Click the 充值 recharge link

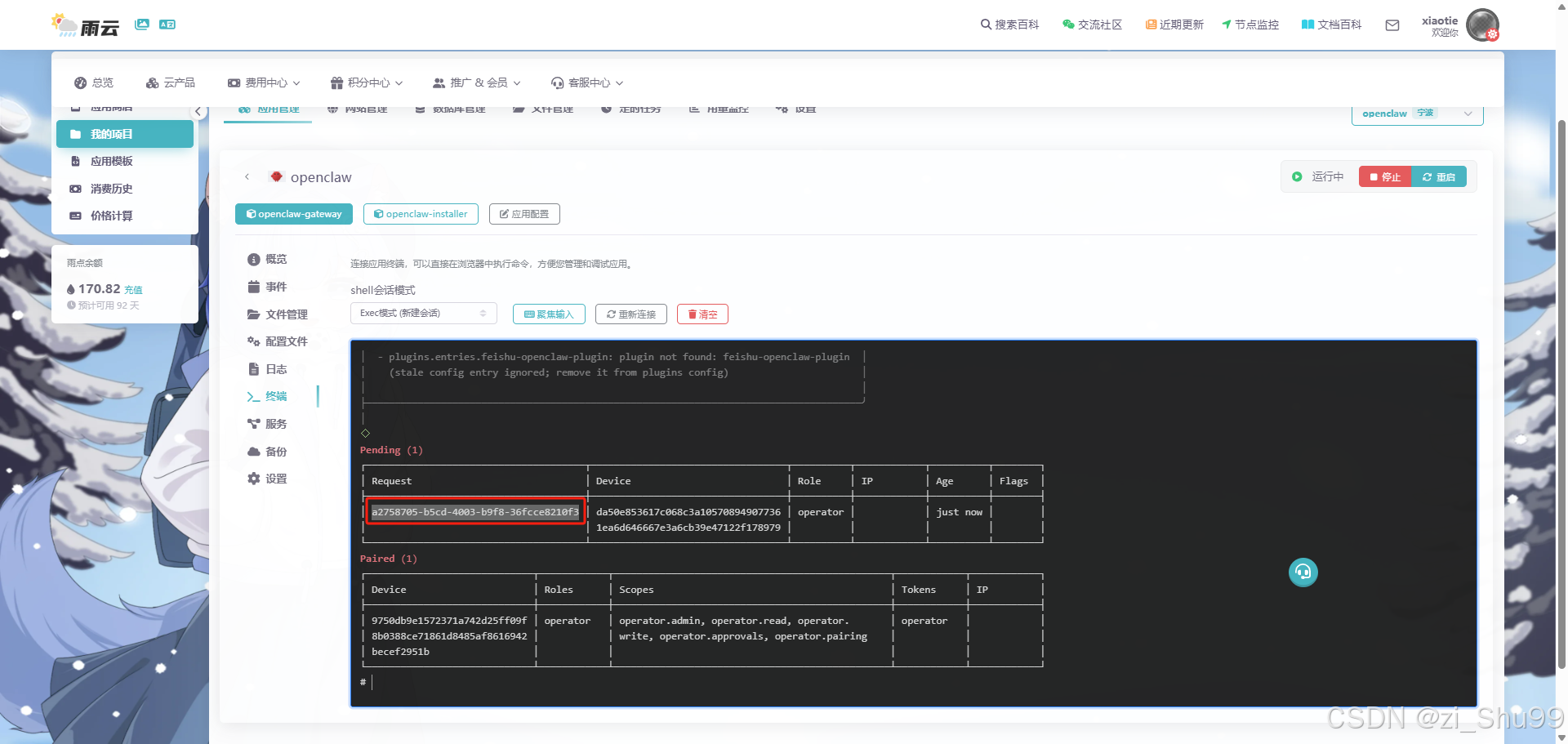pos(133,290)
